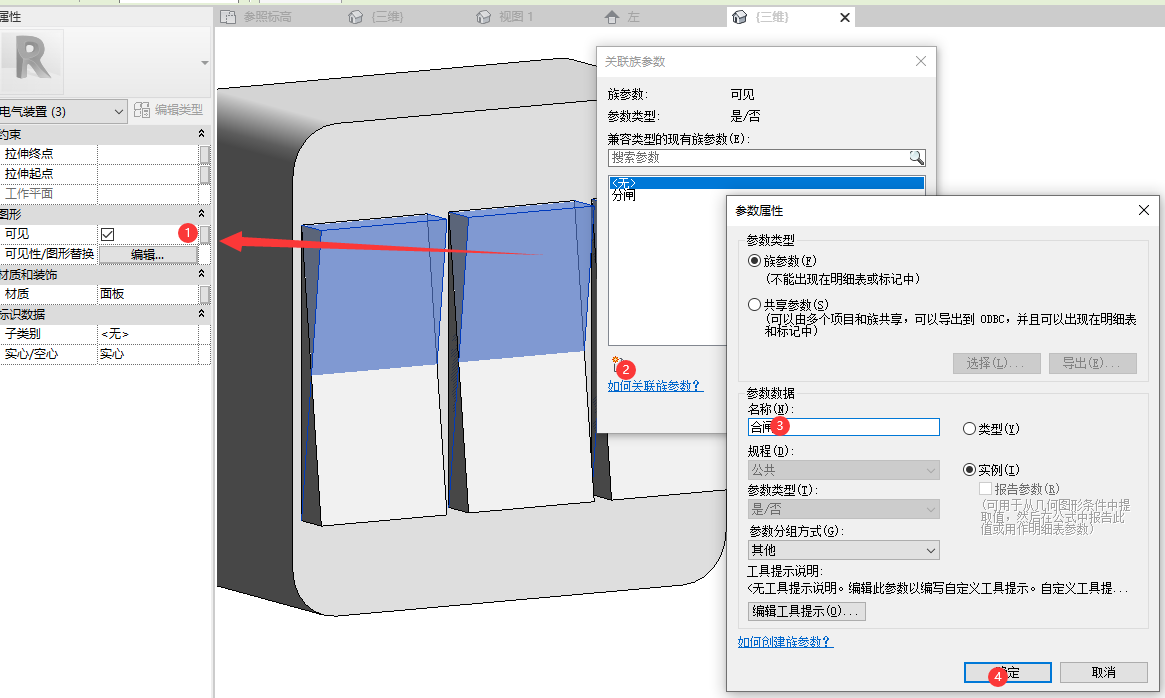Open the 如何创建族参数 help link
Image resolution: width=1165 pixels, height=698 pixels.
785,642
